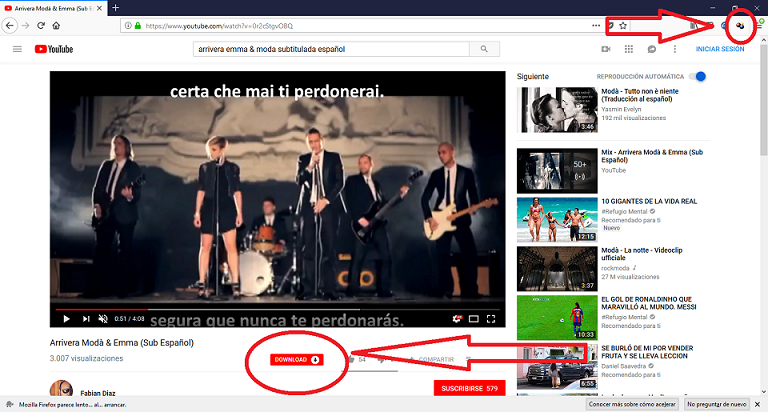Go back with the browser back arrow
The width and height of the screenshot is (768, 412).
pyautogui.click(x=10, y=25)
